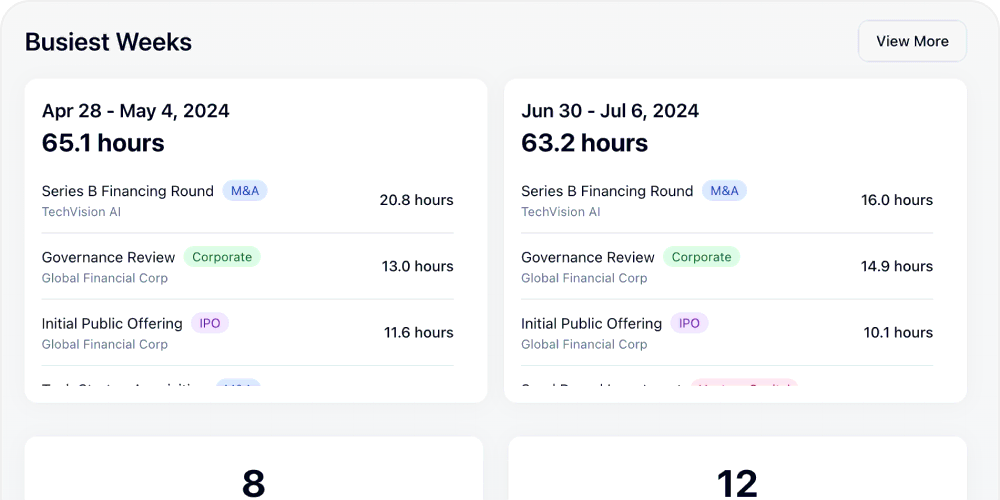The width and height of the screenshot is (1000, 500).
Task: Click M&A tag in Apr 28 week card
Action: 245,191
